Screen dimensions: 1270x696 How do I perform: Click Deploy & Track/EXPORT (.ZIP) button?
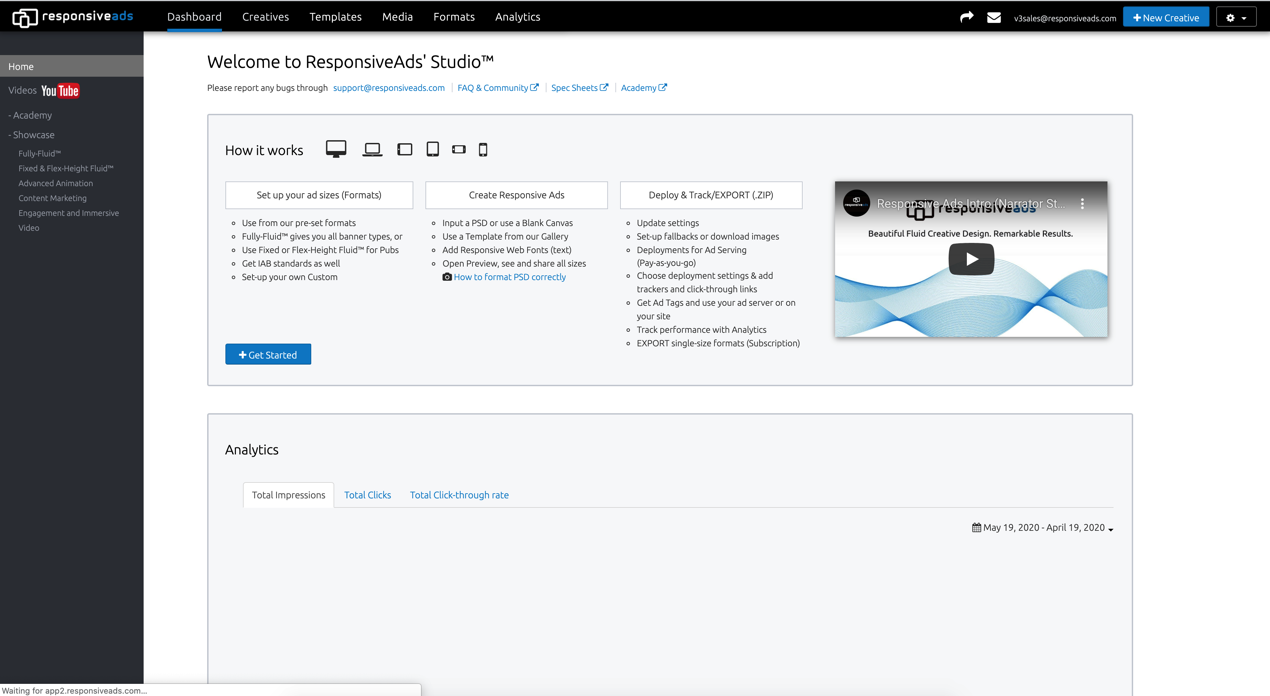click(x=711, y=195)
